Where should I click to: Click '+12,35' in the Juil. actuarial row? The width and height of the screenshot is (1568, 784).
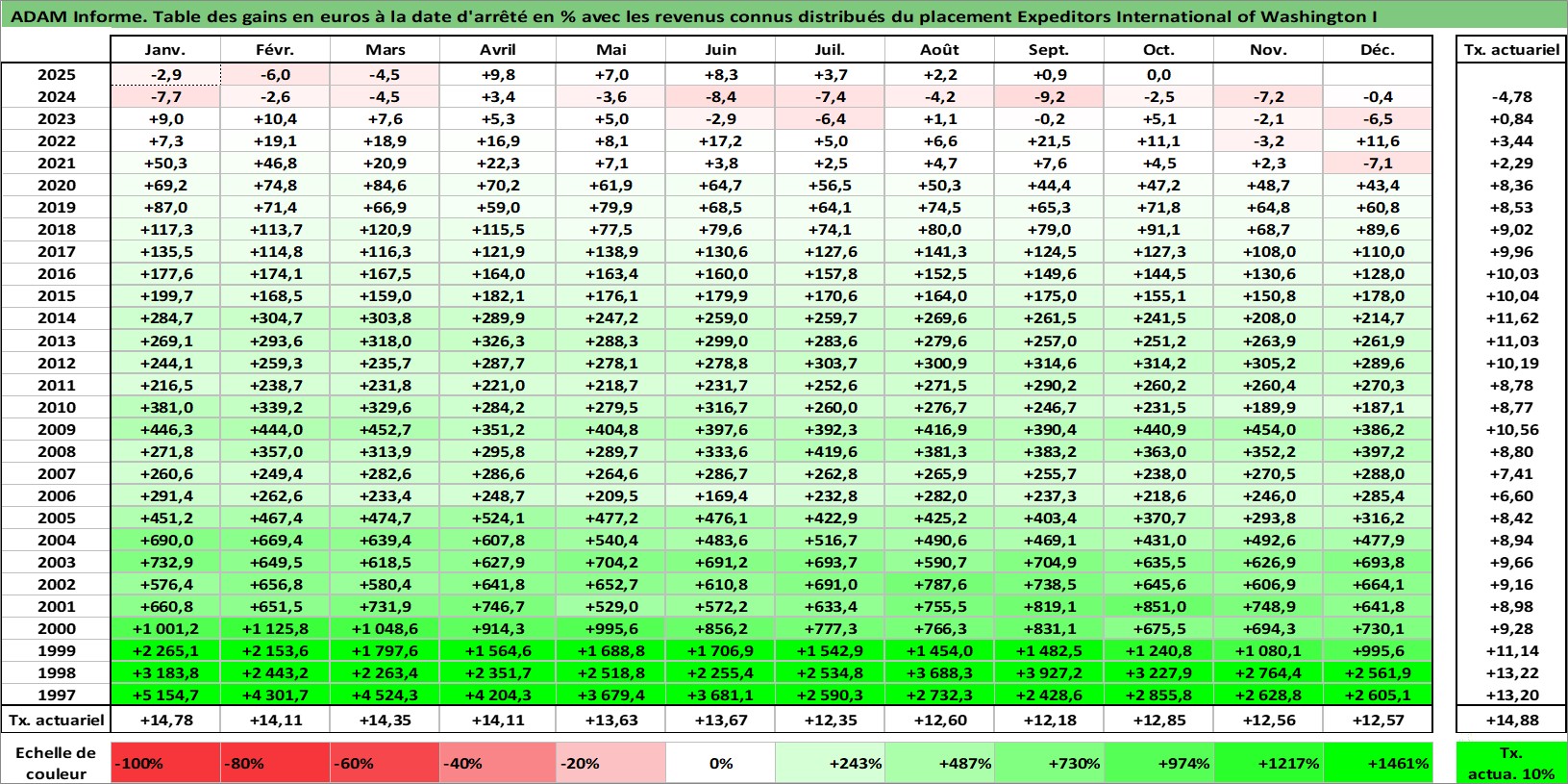click(831, 720)
